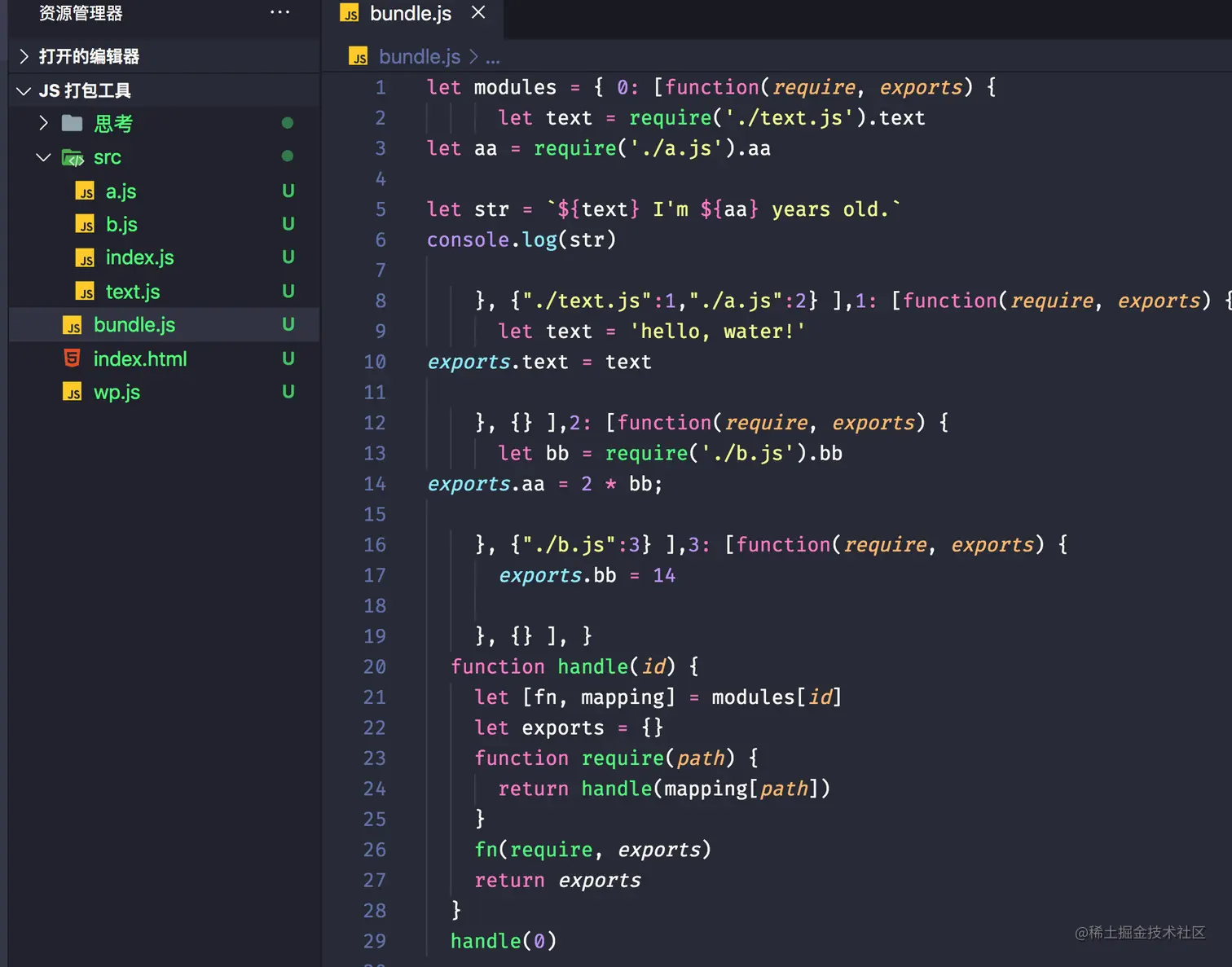Click line number 20 in the gutter
Viewport: 1232px width, 967px height.
point(375,666)
